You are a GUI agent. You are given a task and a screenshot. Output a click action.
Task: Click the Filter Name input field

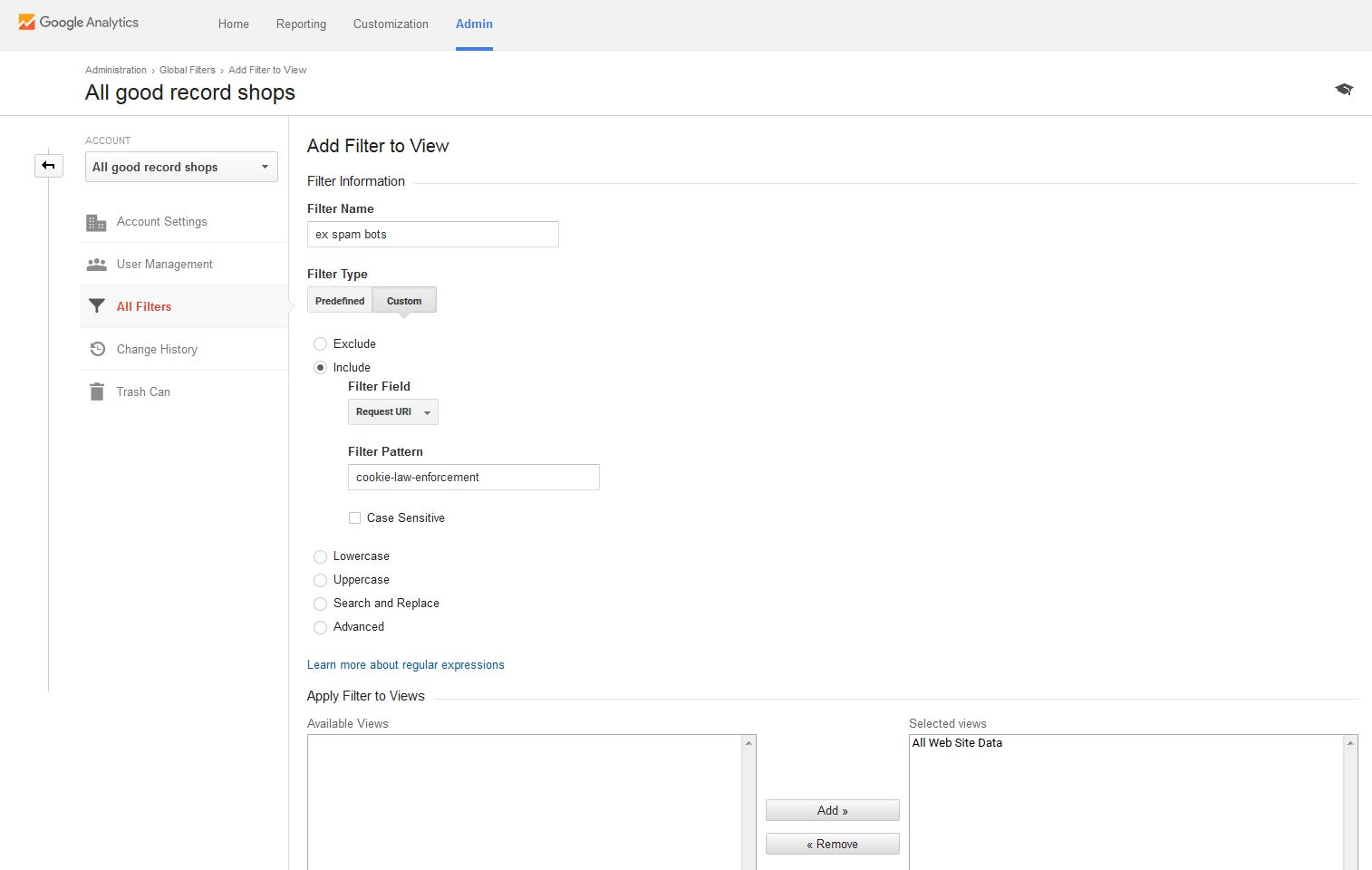(433, 235)
